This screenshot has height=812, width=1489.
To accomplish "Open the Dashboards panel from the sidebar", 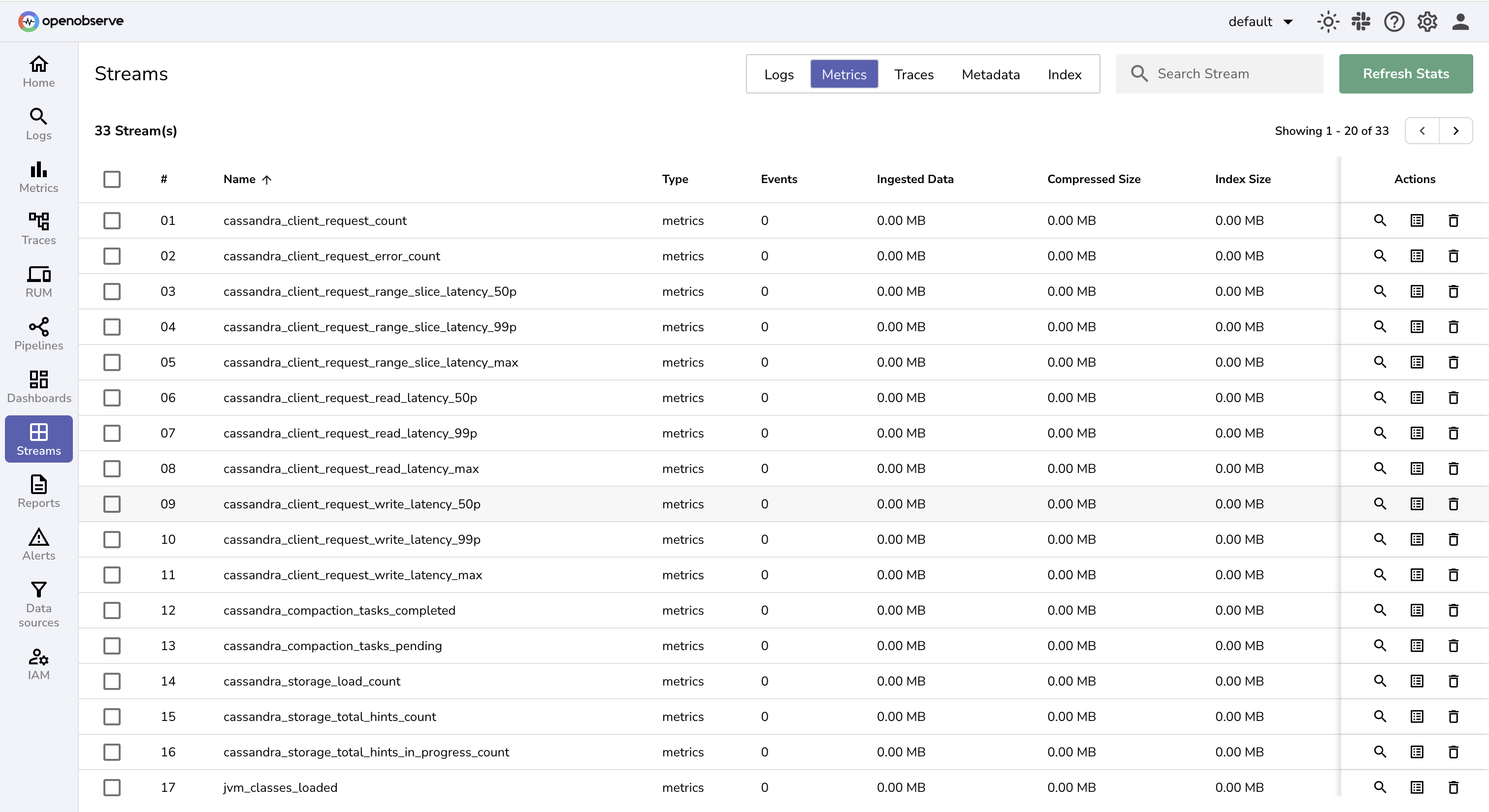I will [x=38, y=386].
